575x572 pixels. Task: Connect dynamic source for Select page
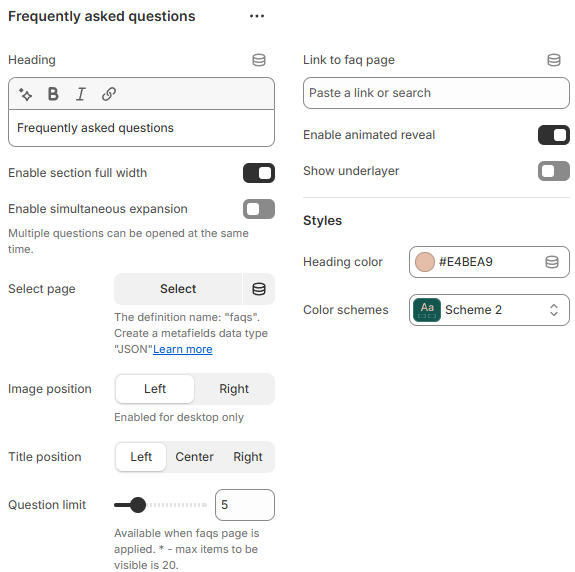point(259,289)
